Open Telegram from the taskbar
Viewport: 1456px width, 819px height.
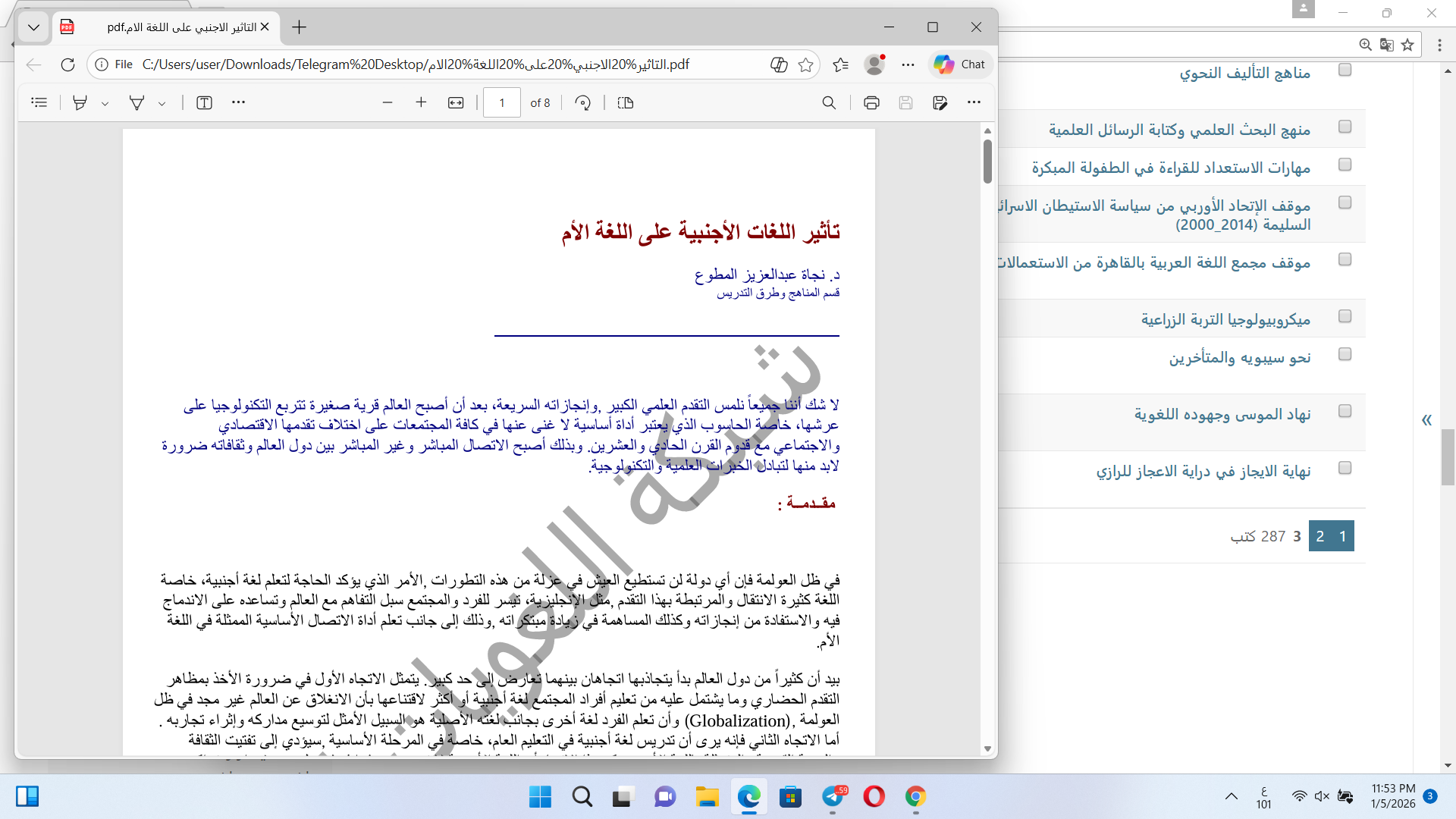pos(833,797)
